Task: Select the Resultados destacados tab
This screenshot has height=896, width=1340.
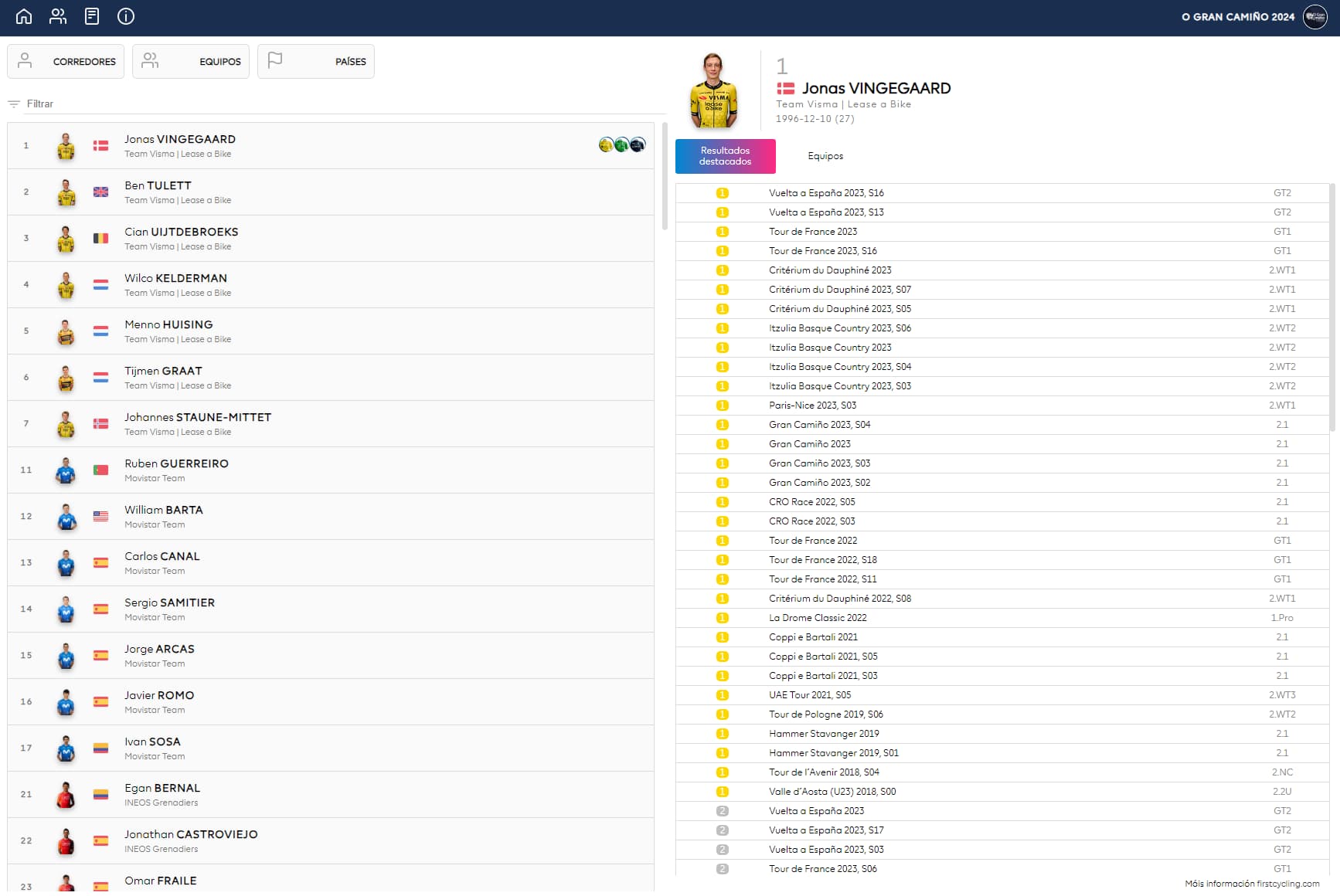Action: pos(725,156)
